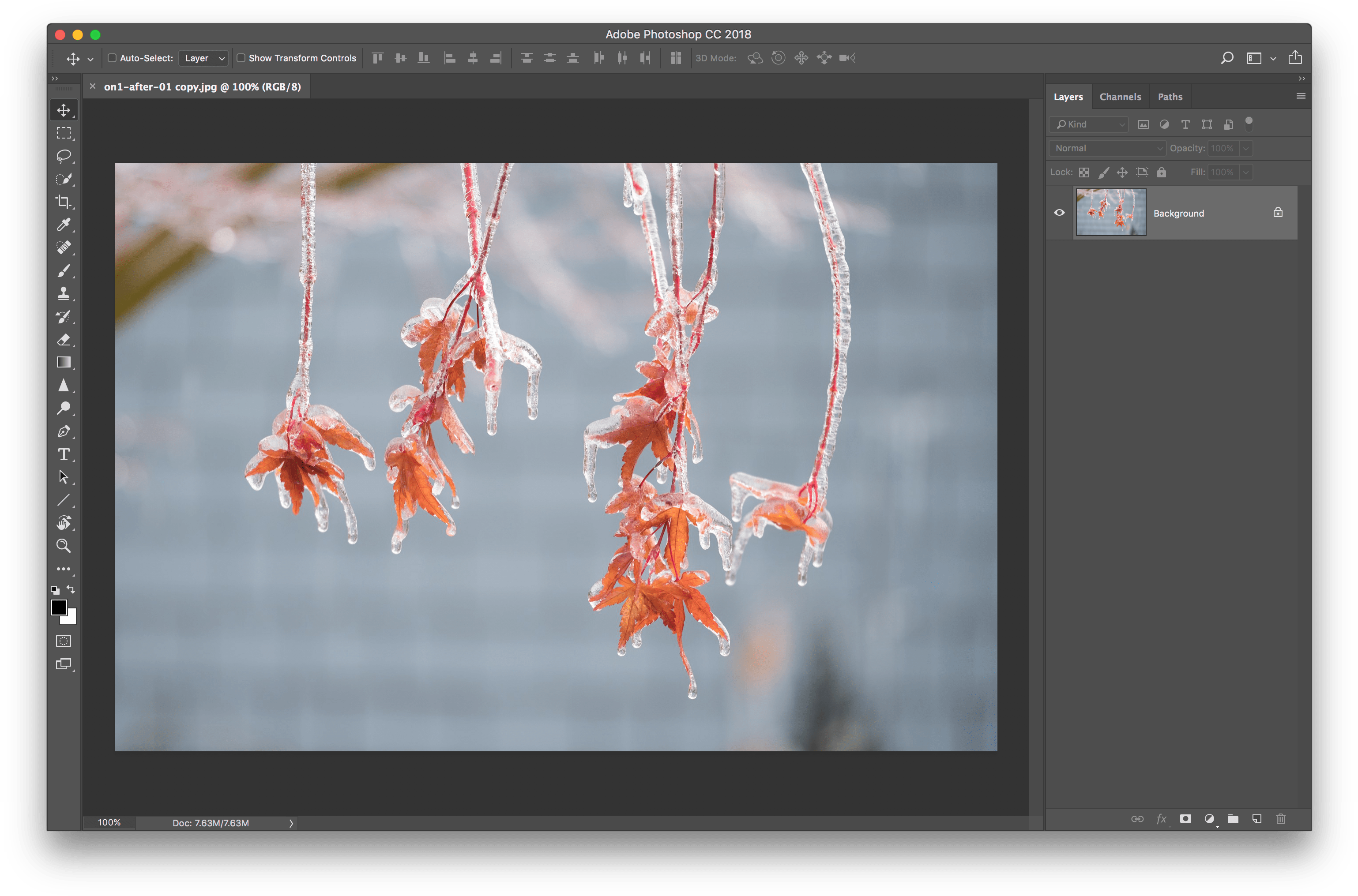Select the Move tool
1358x896 pixels.
pyautogui.click(x=64, y=110)
